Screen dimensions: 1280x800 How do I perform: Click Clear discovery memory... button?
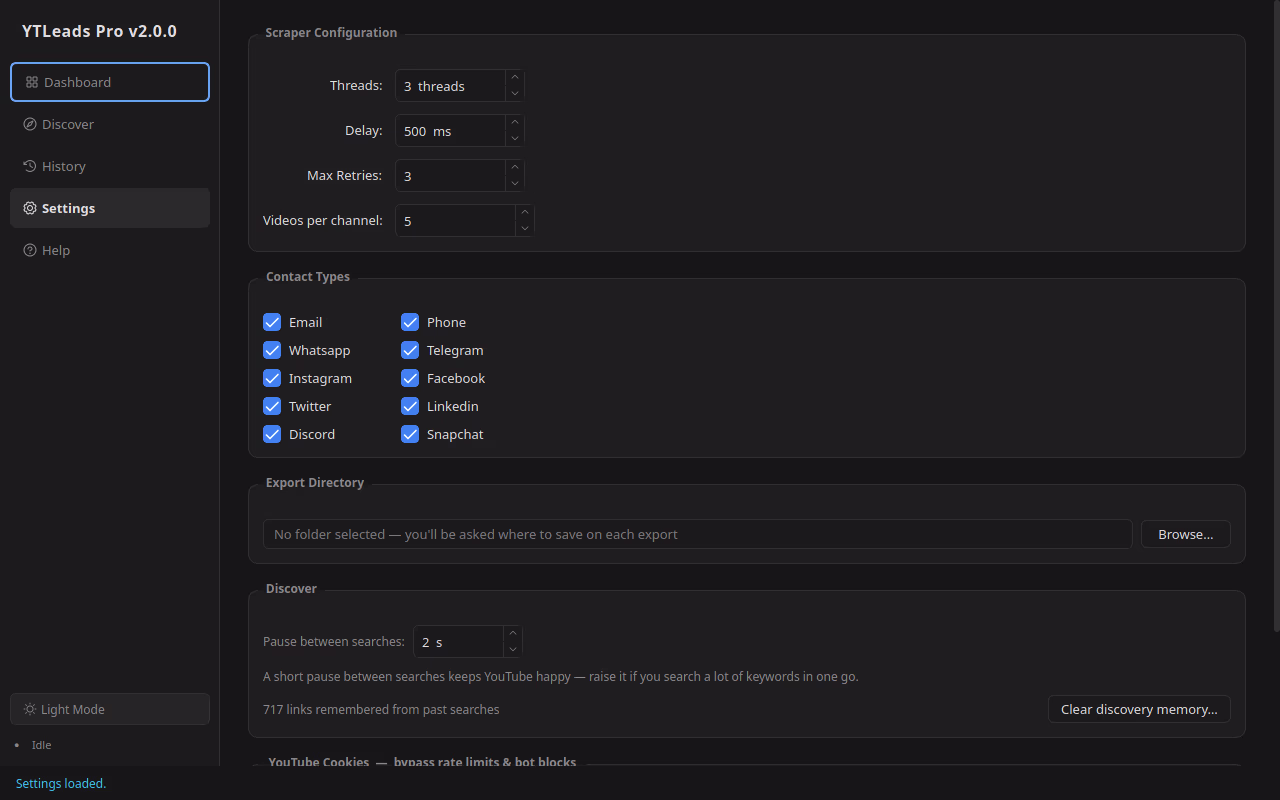(1139, 709)
